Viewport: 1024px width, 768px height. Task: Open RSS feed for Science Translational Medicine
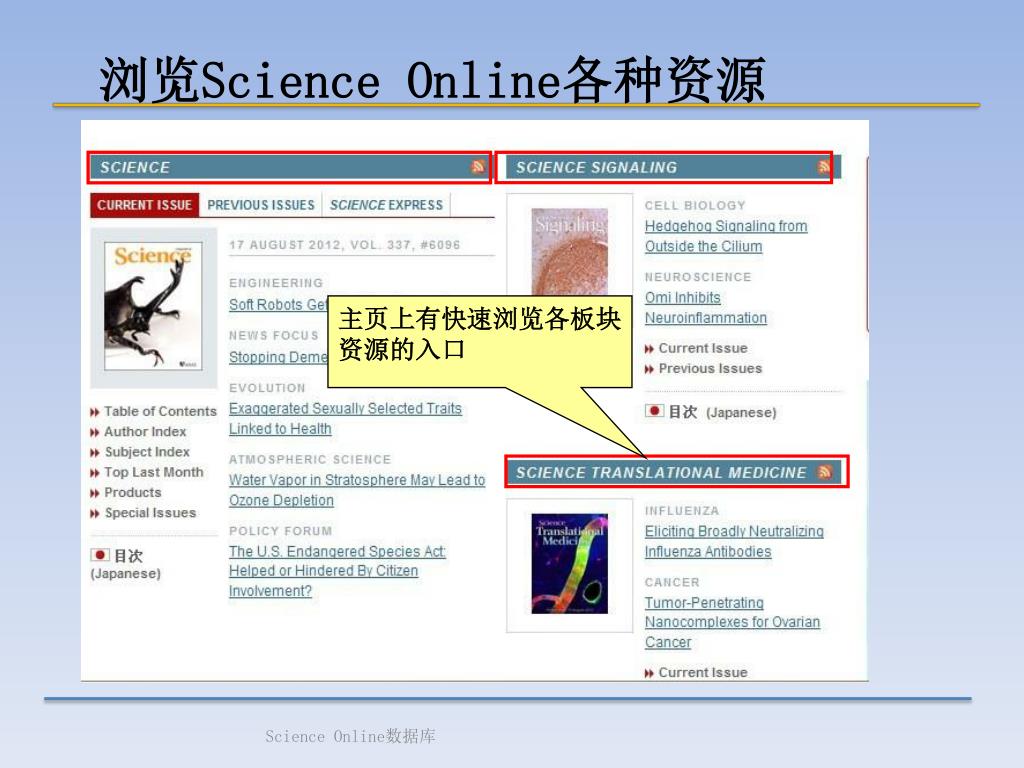click(x=825, y=472)
